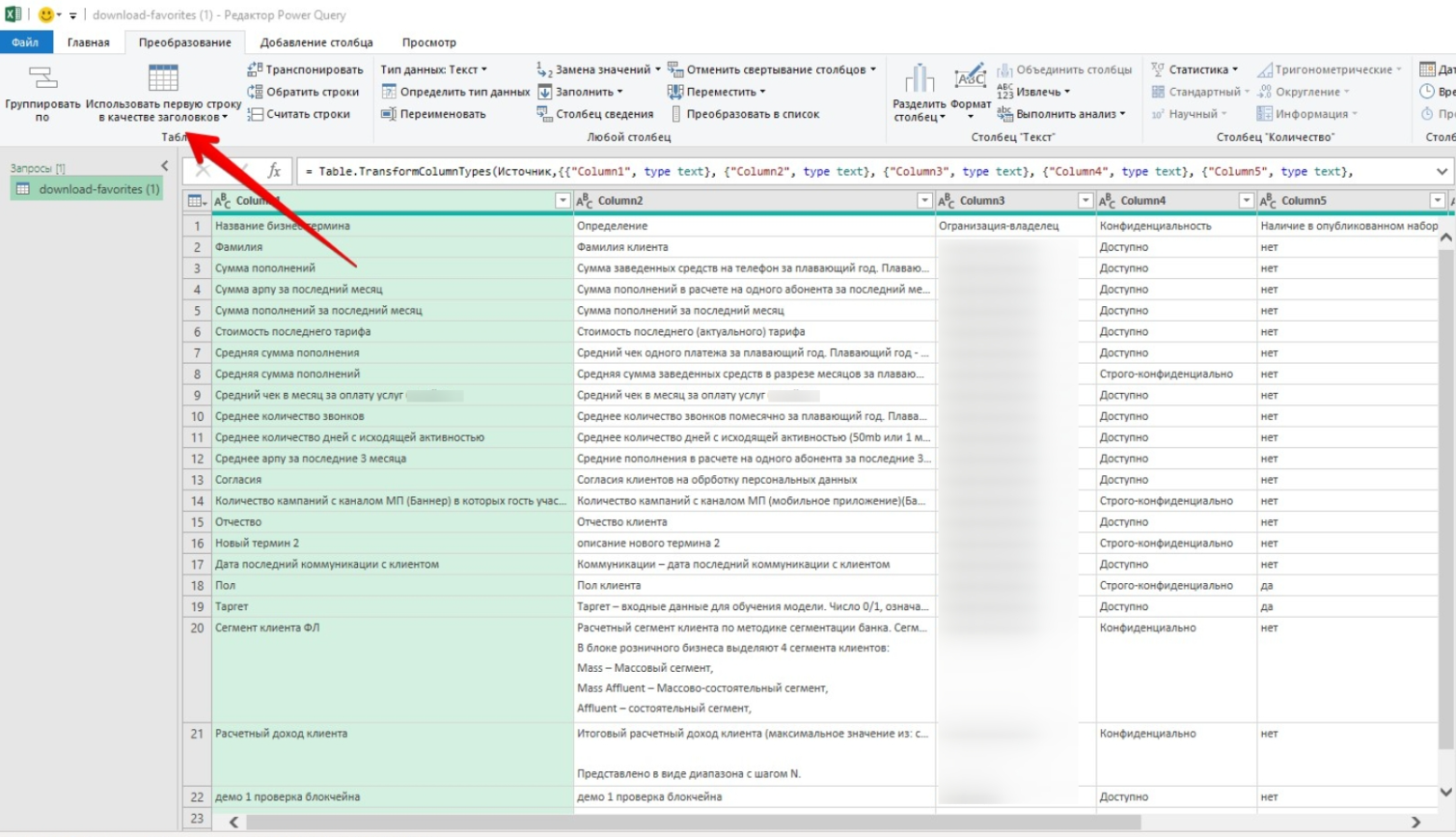Screen dimensions: 1456x837
Task: Click the Информация button
Action: [x=1306, y=114]
